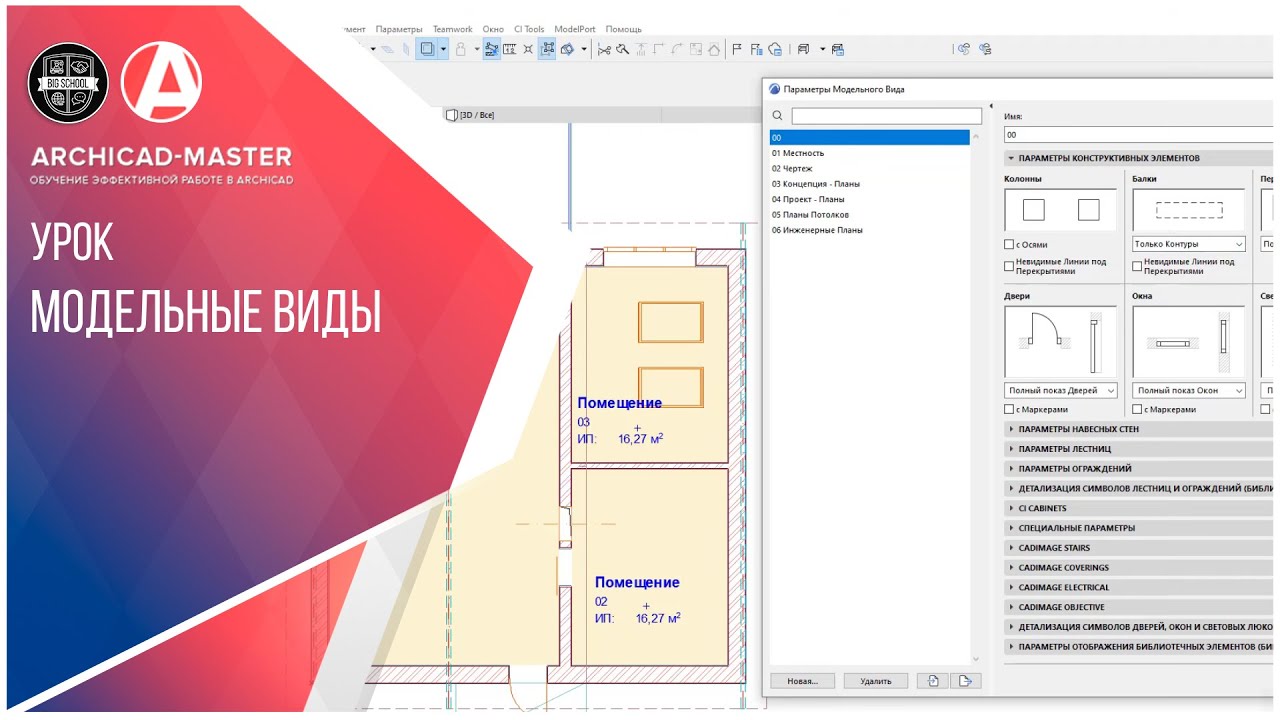
Task: Toggle the highlighted guide lines toolbar icon
Action: pyautogui.click(x=491, y=48)
